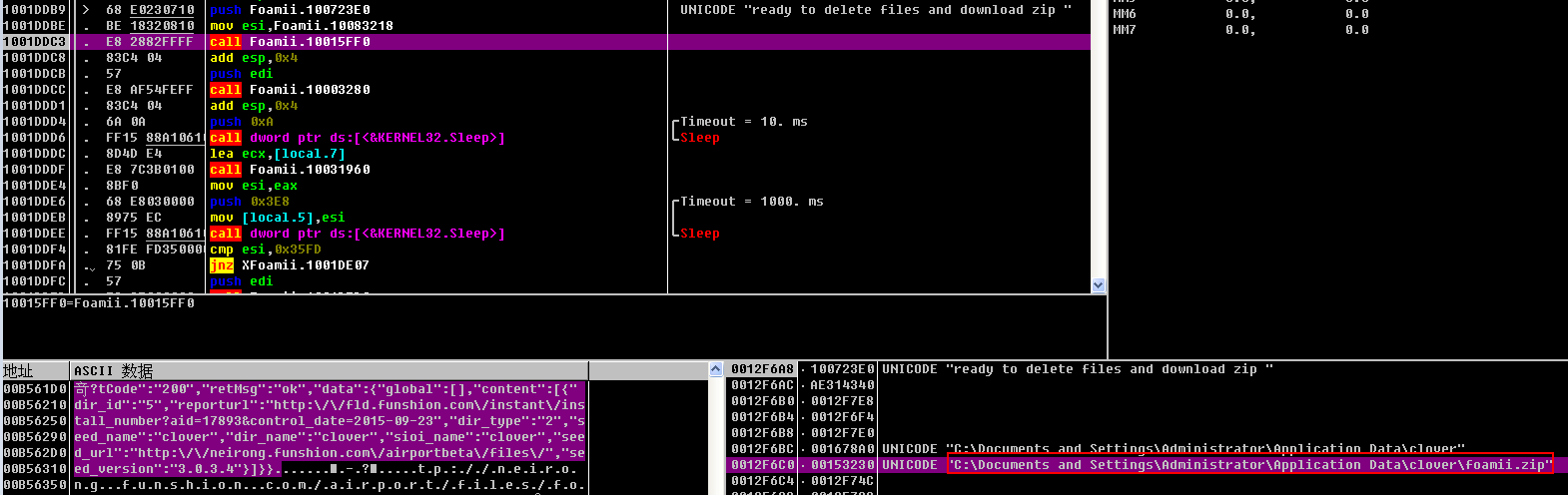
Task: Select address 1001DDB9 in disassembly
Action: [35, 10]
